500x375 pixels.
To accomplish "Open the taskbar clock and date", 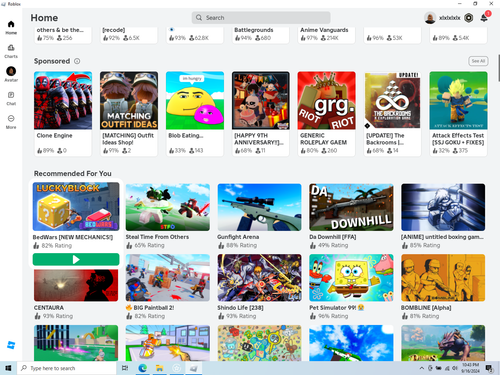I will click(x=470, y=368).
